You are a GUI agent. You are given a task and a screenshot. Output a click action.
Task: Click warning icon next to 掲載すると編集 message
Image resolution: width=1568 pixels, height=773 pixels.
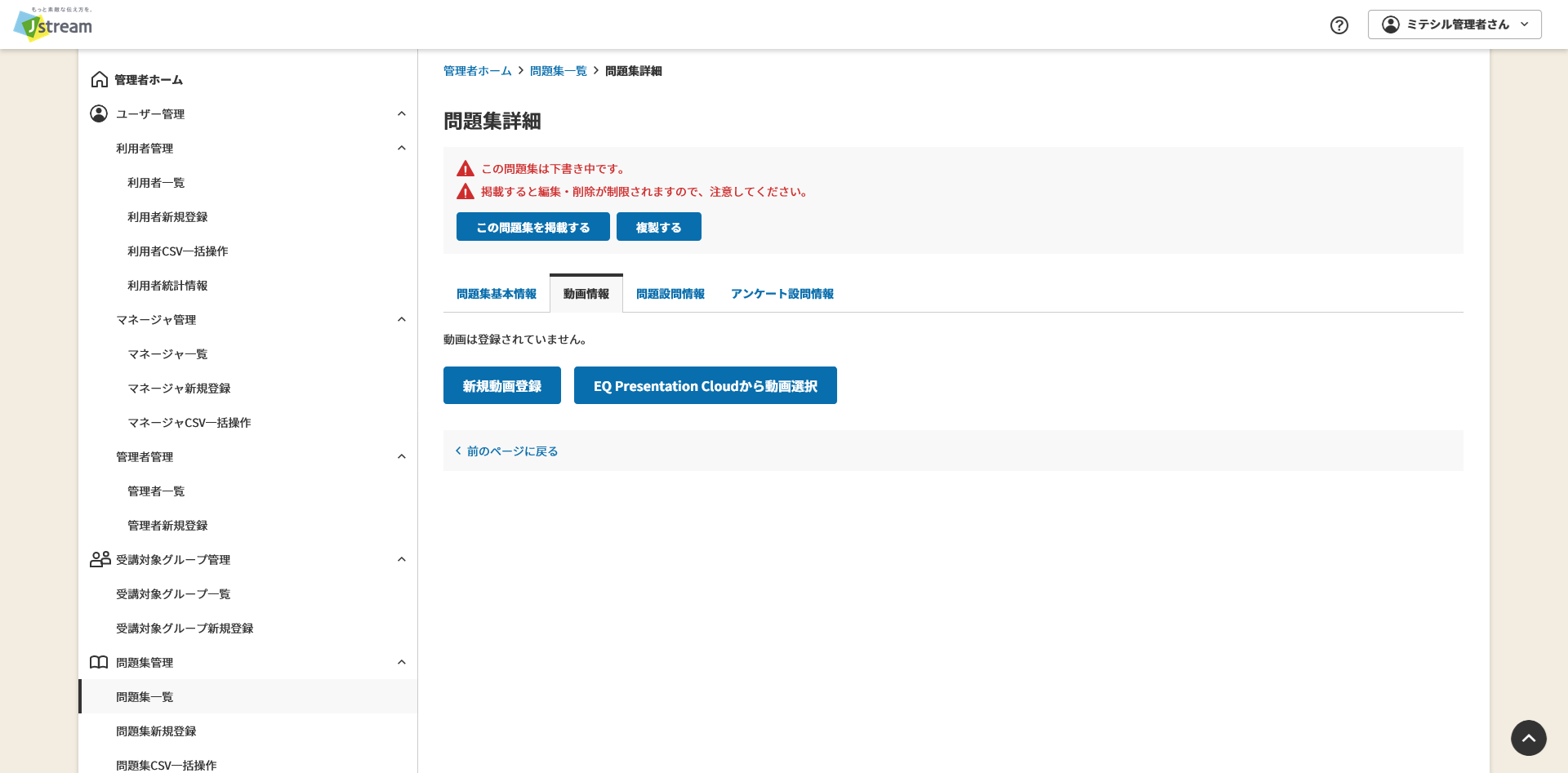click(x=465, y=192)
